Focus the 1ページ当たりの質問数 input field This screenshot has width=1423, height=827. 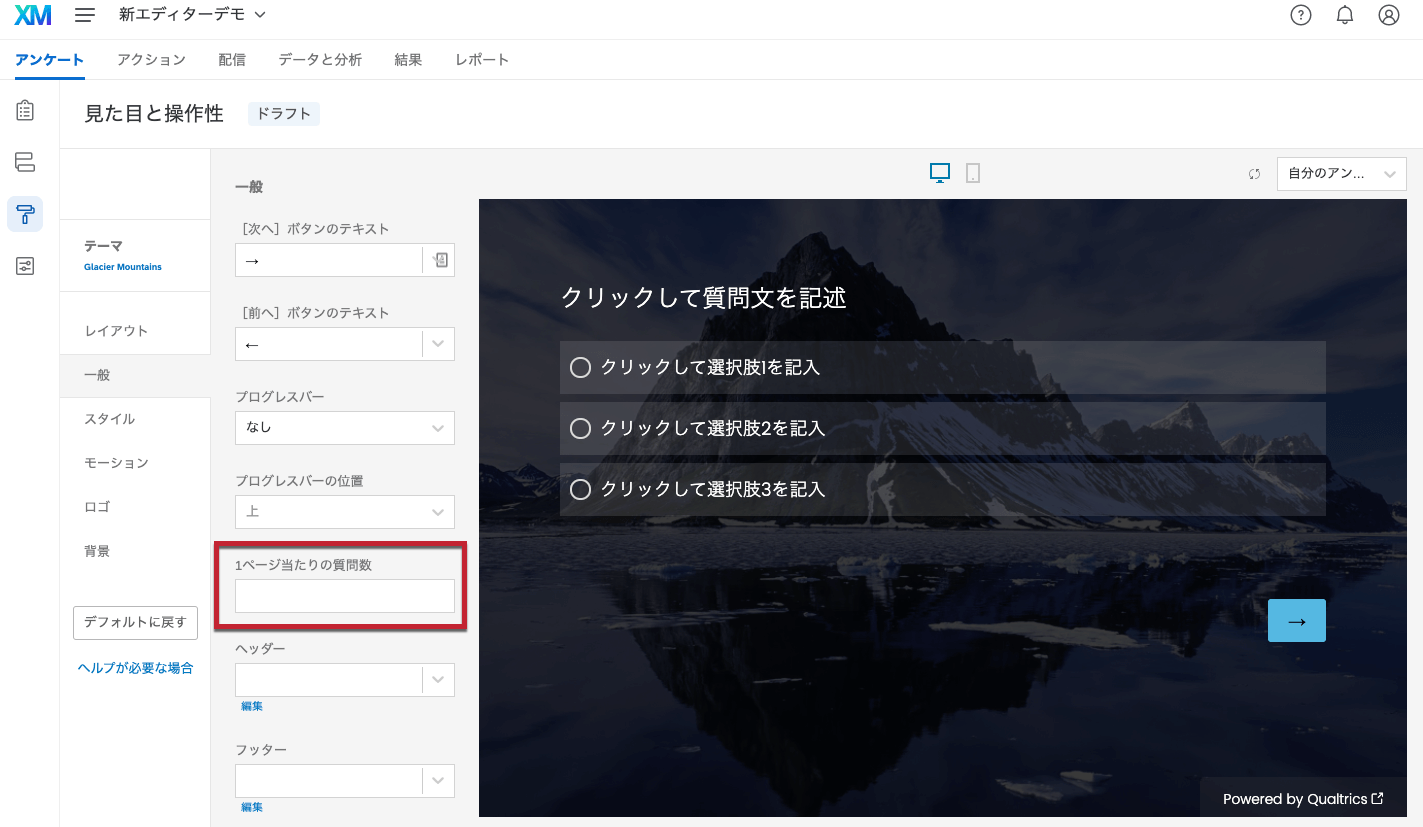click(x=345, y=596)
